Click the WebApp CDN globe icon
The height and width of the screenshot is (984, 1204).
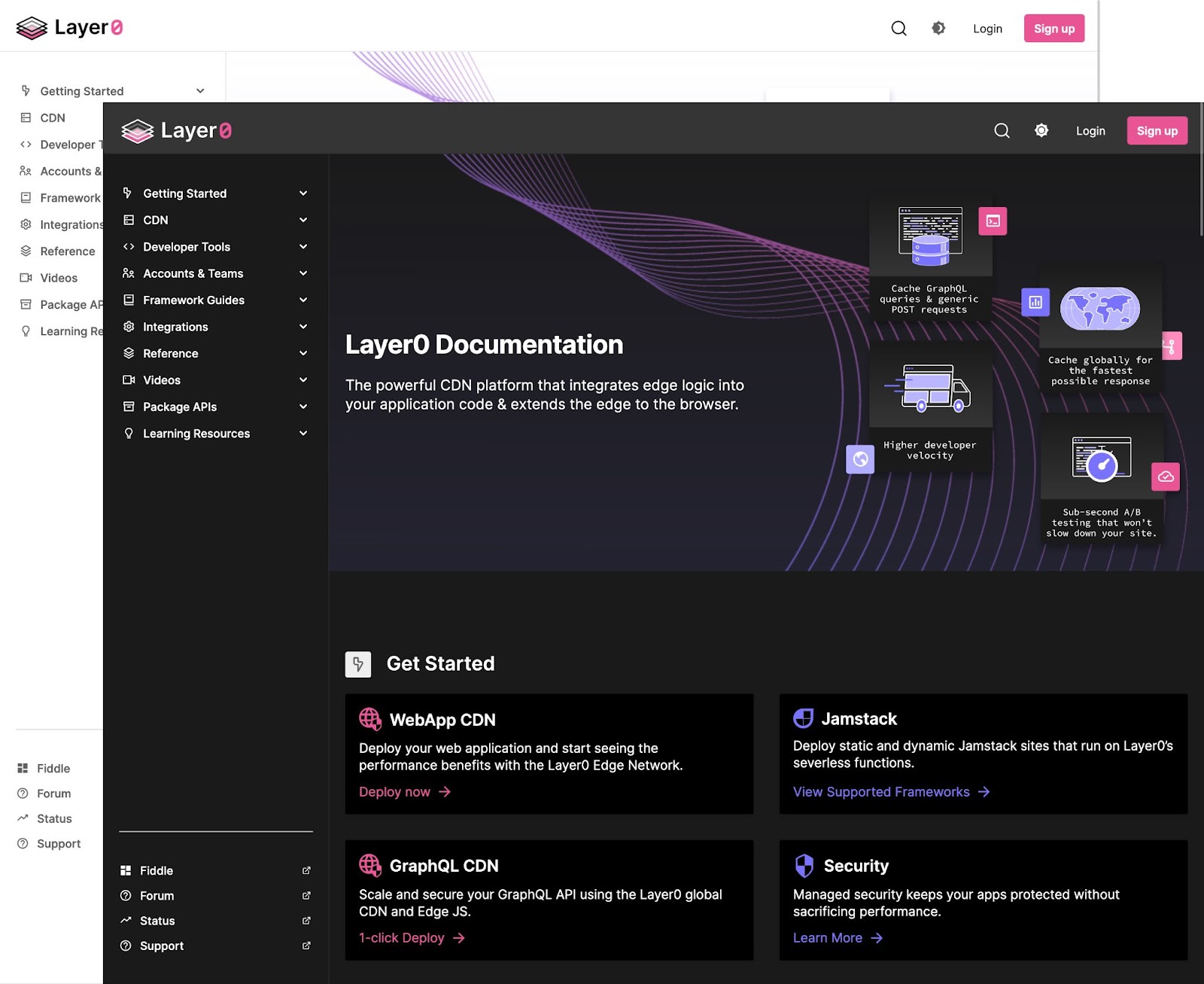pos(370,719)
